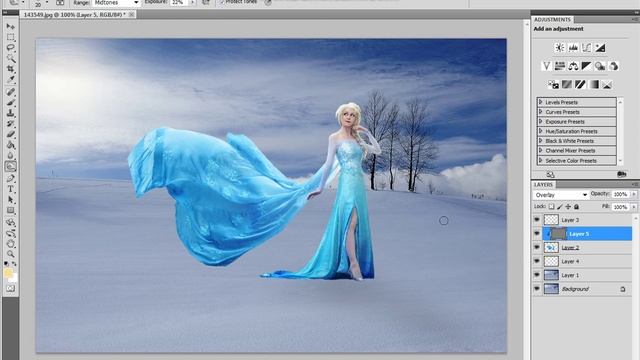This screenshot has width=640, height=360.
Task: Select the Pen tool
Action: point(11,179)
